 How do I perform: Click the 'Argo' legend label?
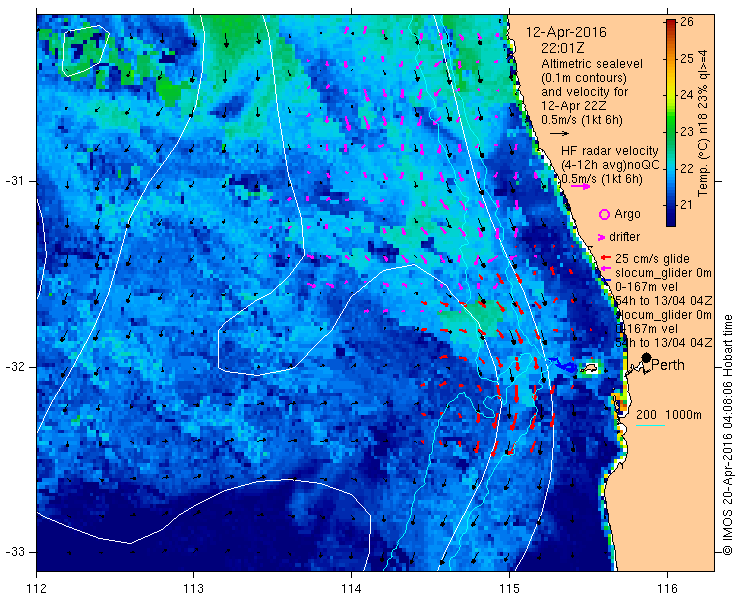pyautogui.click(x=627, y=214)
